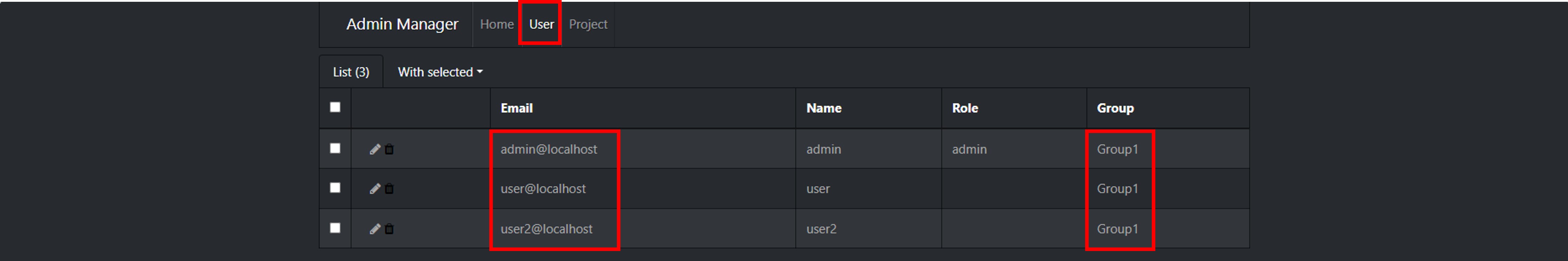Go to the Home menu item
Viewport: 1568px width, 261px height.
(497, 24)
